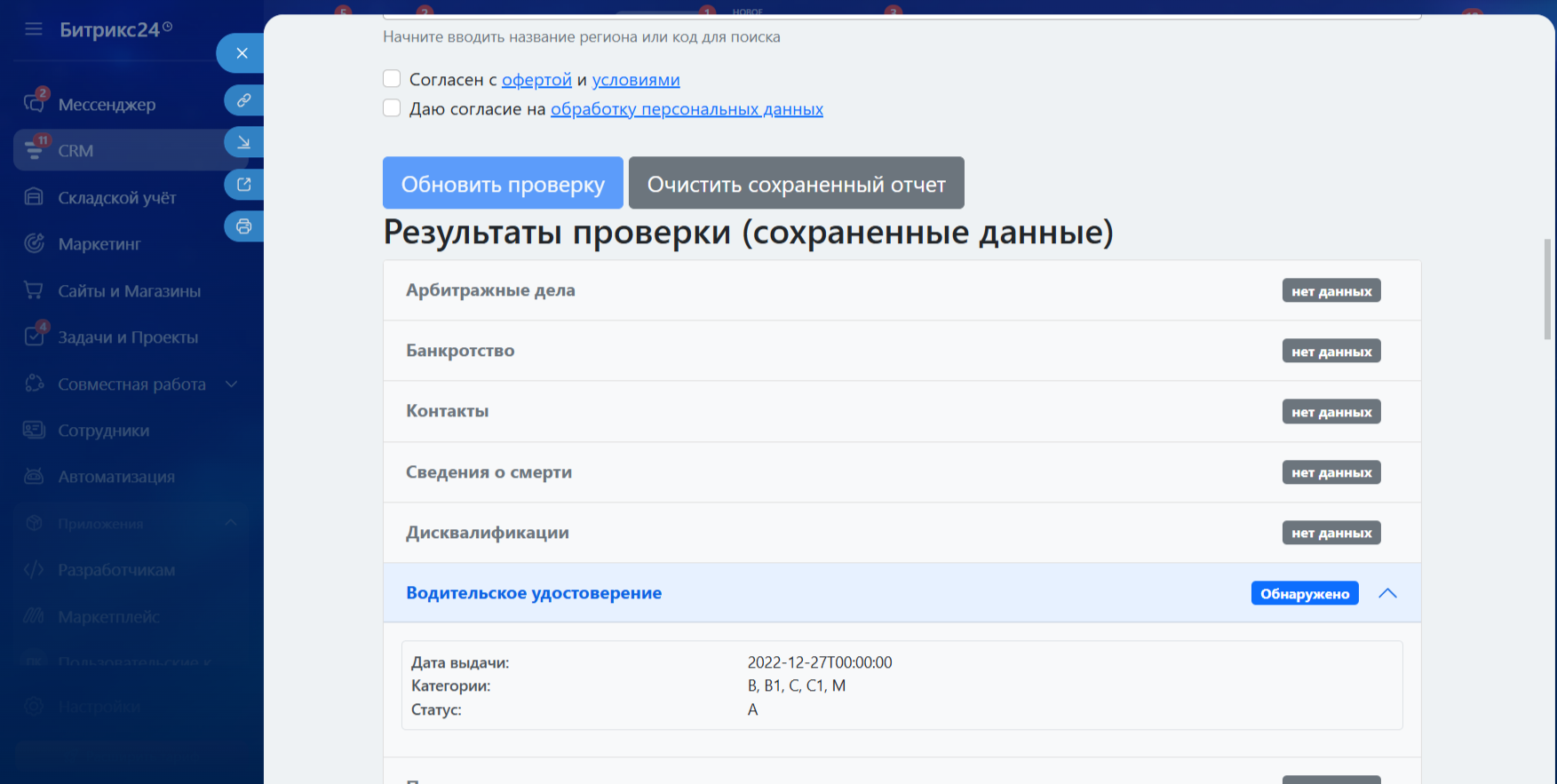Viewport: 1557px width, 784px height.
Task: Click the Задачи и Проекты checkmark icon
Action: click(34, 337)
